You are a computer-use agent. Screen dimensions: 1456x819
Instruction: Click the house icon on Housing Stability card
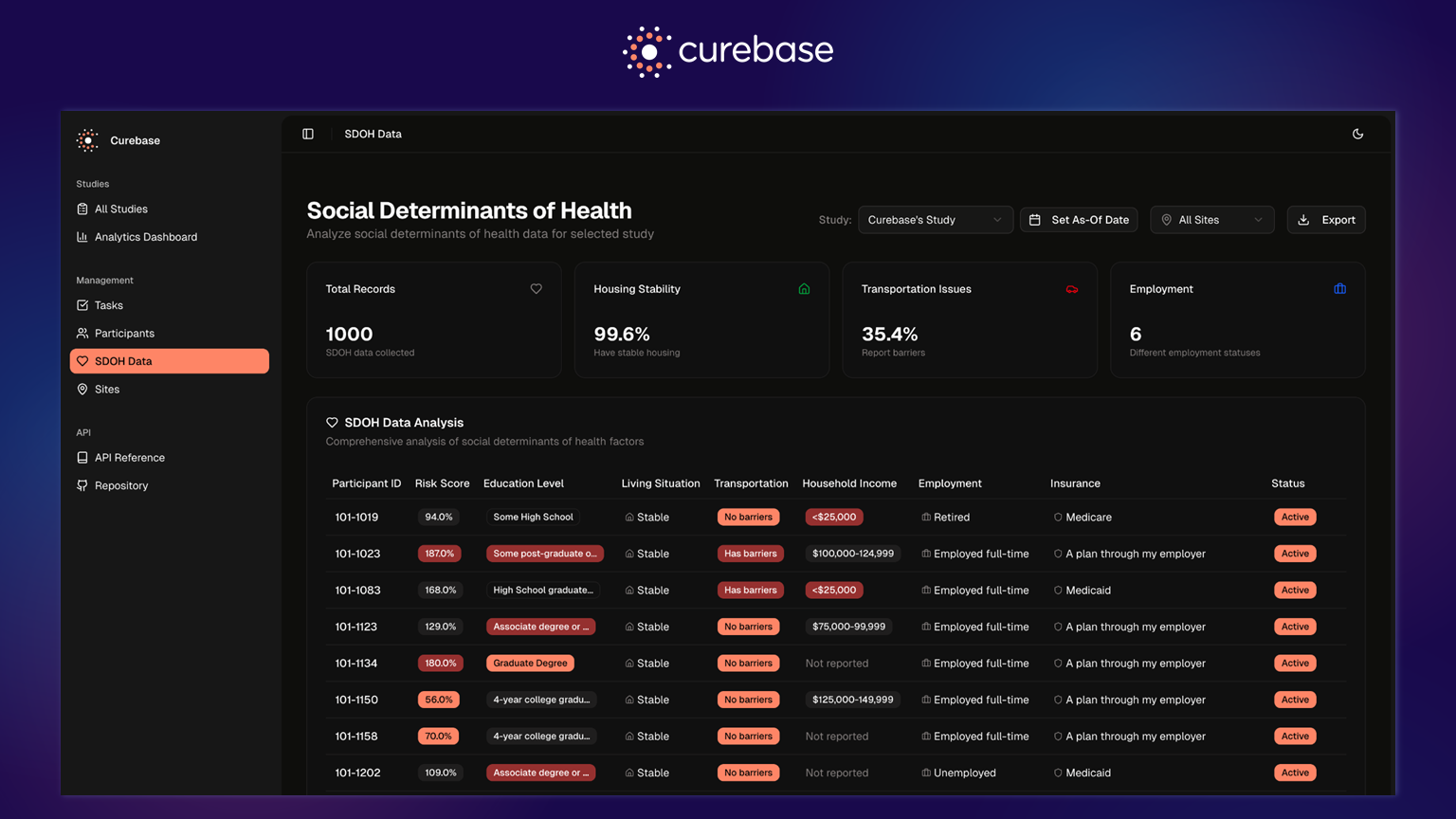804,289
